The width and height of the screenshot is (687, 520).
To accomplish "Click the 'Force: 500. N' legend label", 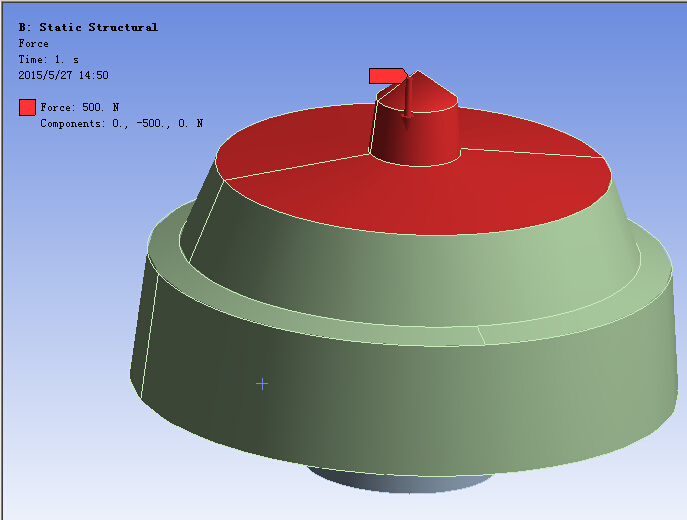I will [79, 107].
